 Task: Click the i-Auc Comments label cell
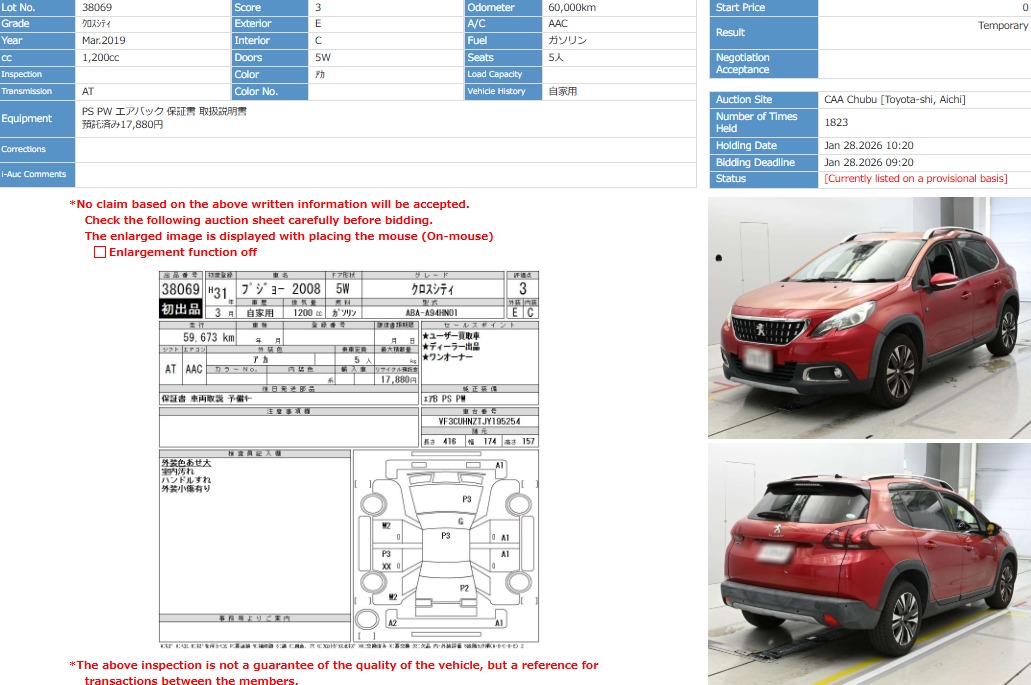coord(37,175)
